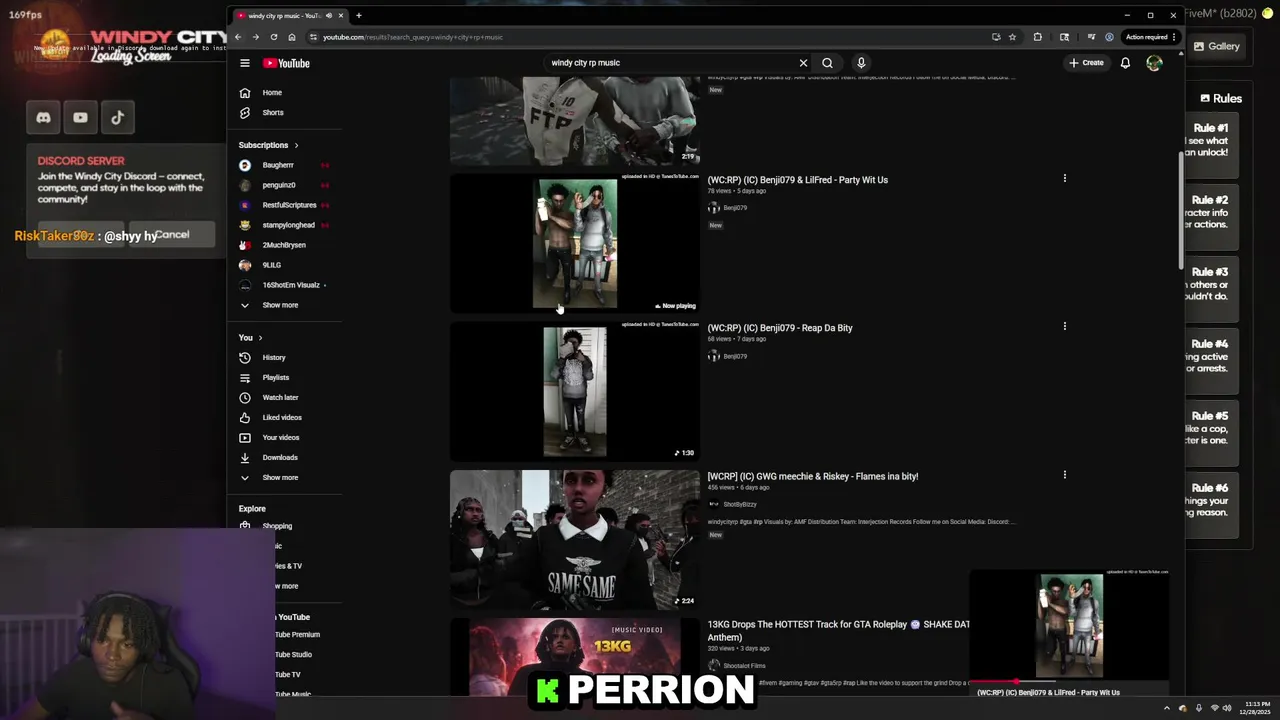
Task: Click TikTok icon on Windy City loading screen
Action: tap(117, 118)
